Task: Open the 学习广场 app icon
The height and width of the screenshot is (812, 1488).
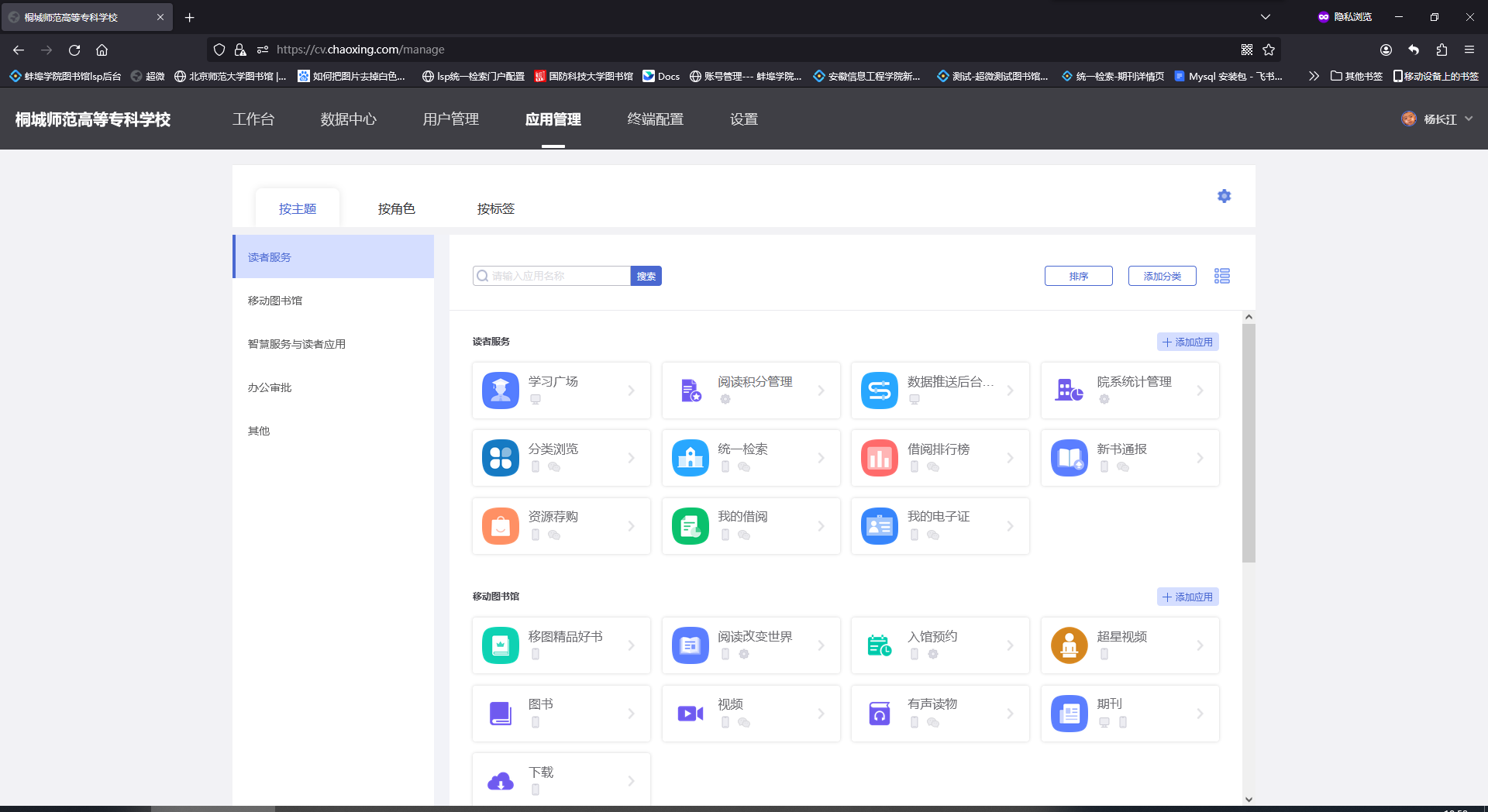Action: [500, 391]
